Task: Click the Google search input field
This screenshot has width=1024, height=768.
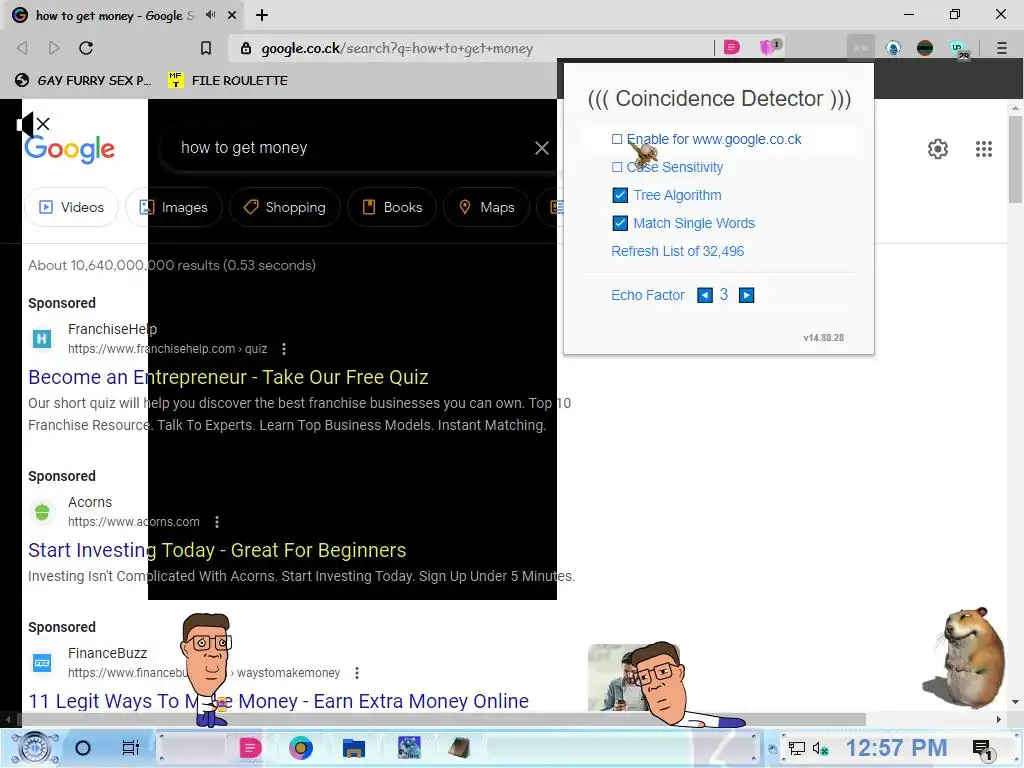Action: 353,148
